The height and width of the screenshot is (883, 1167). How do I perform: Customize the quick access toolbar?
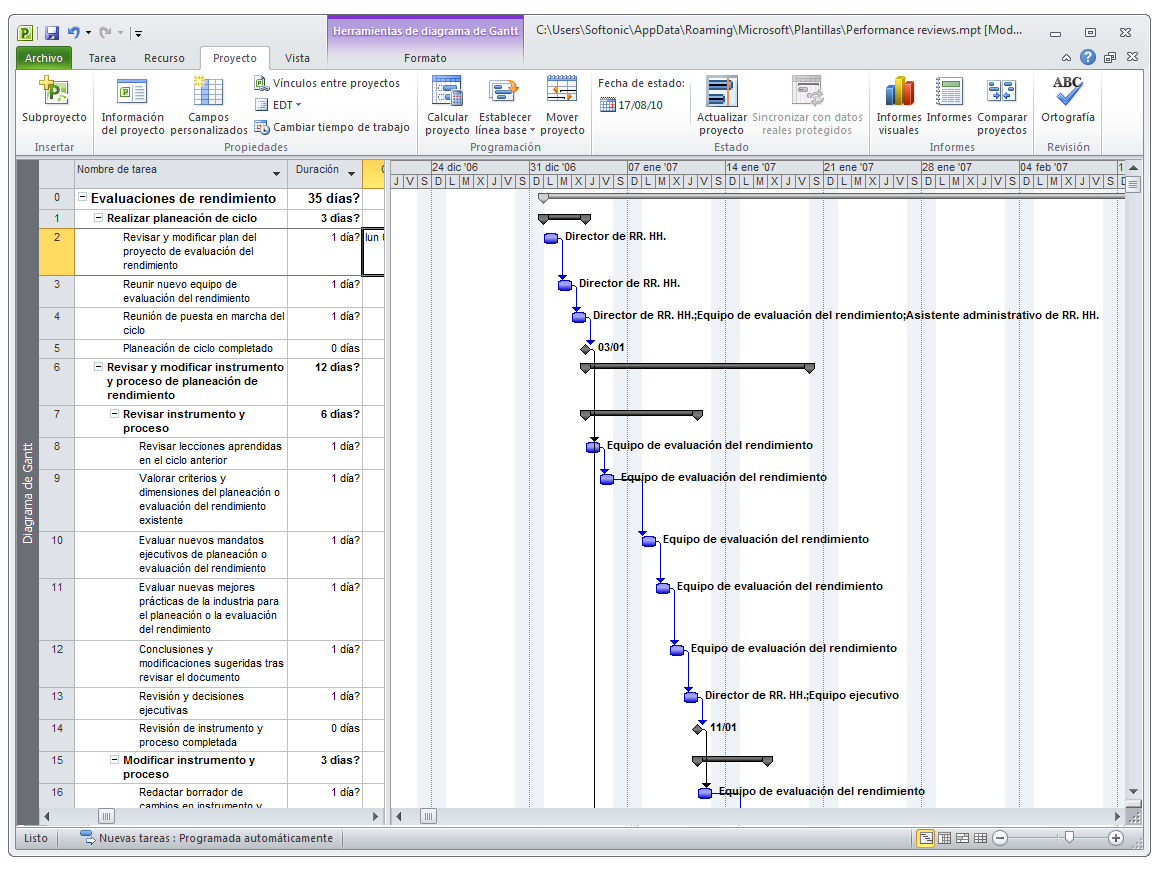tap(138, 34)
